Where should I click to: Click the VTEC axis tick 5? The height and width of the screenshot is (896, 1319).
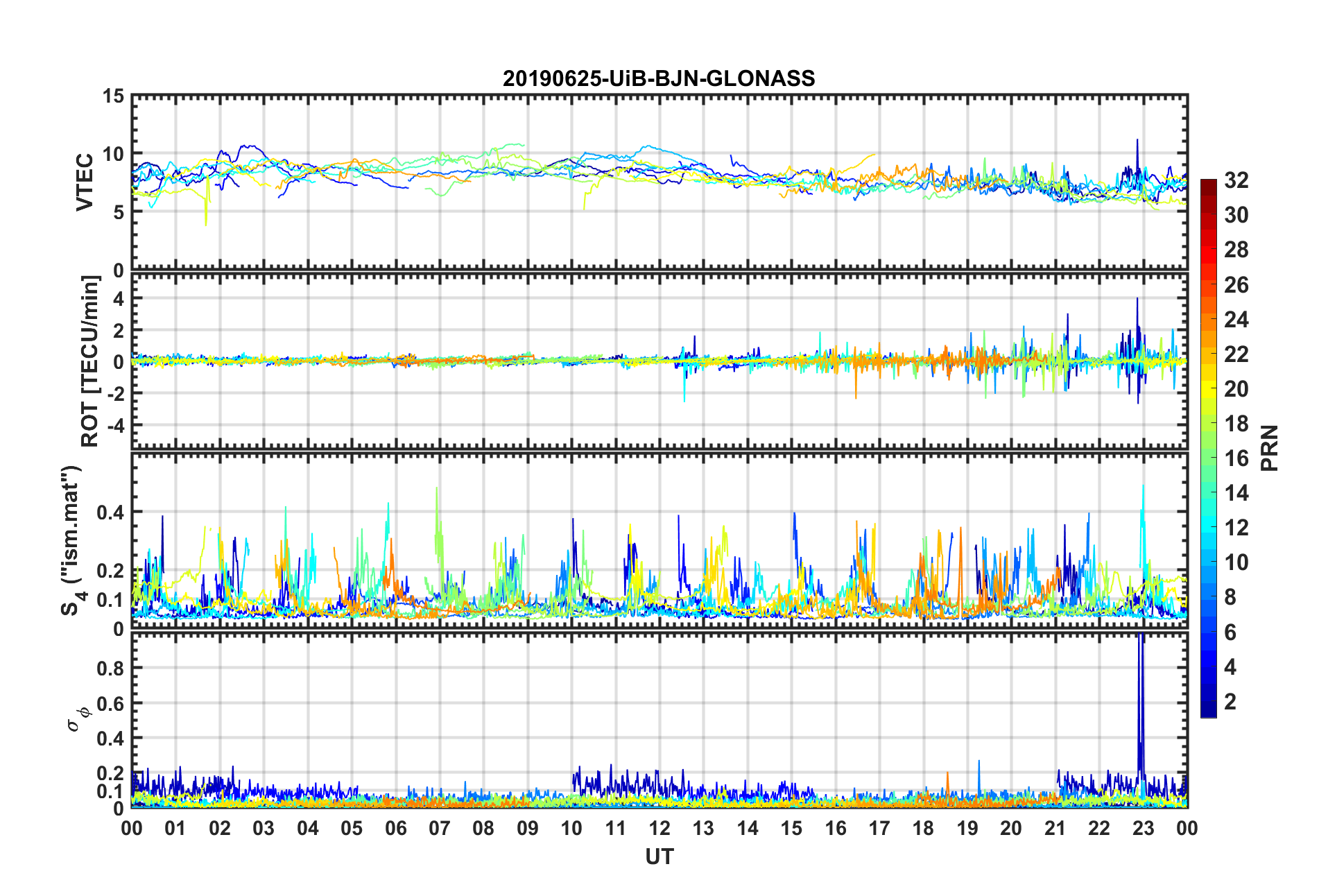point(119,212)
